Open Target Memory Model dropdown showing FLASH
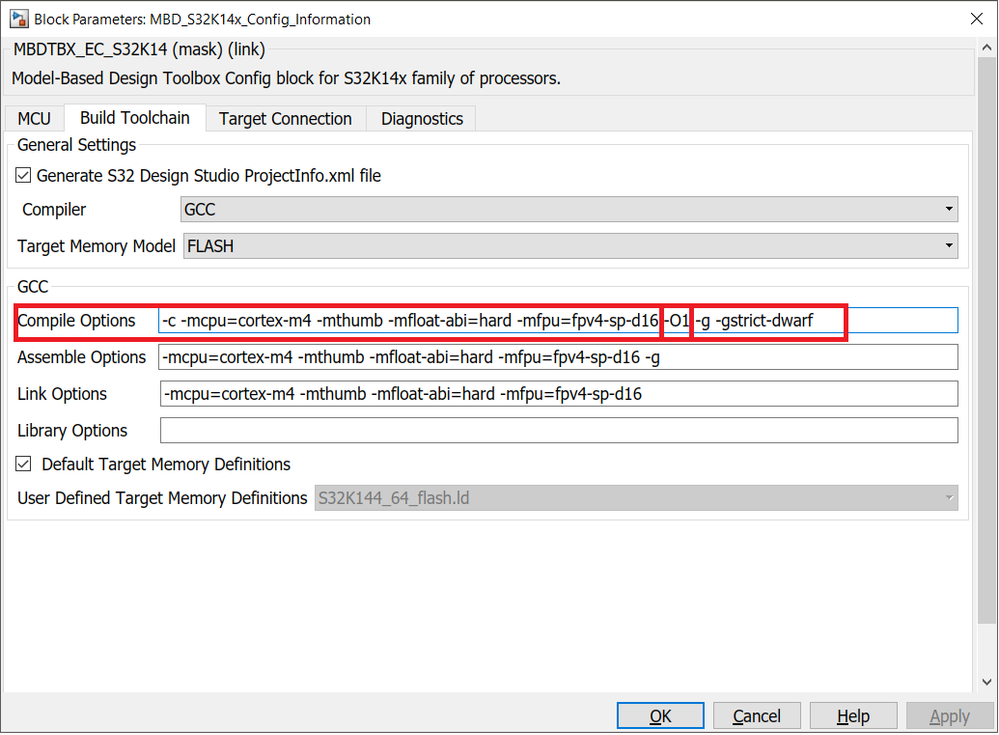The height and width of the screenshot is (735, 999). point(570,246)
